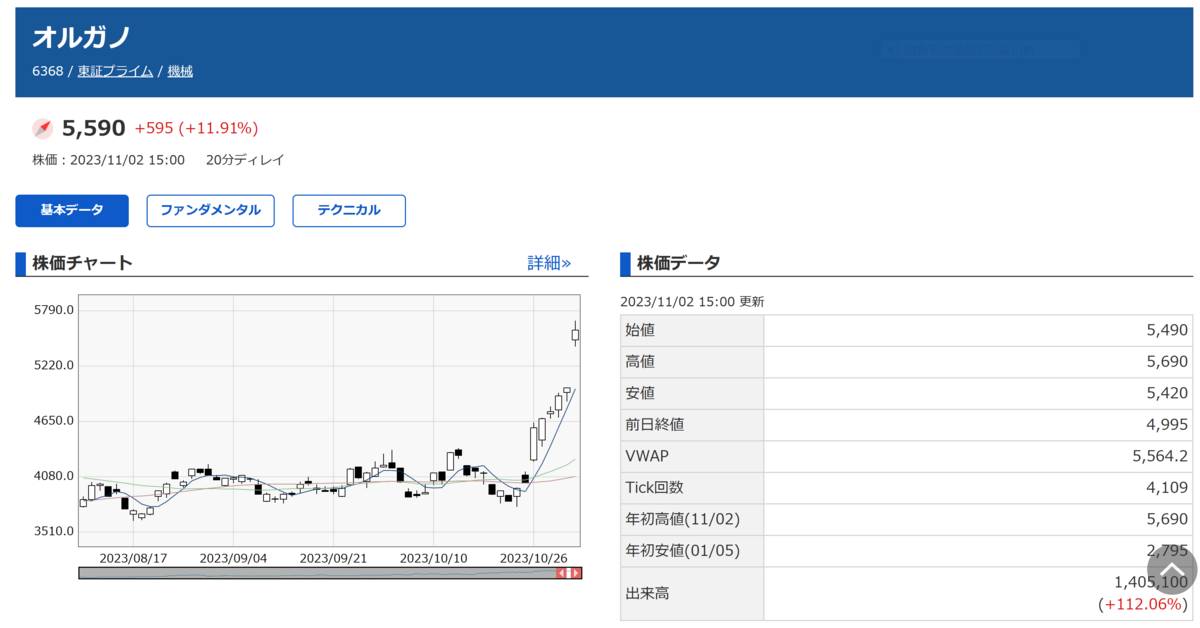Click the 前日終値 value 4,995
1200x628 pixels.
tap(1167, 425)
